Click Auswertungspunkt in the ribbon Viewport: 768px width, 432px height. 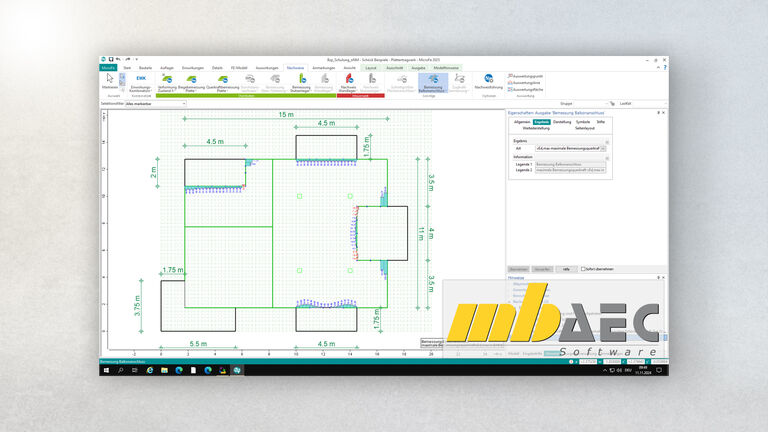pyautogui.click(x=526, y=76)
